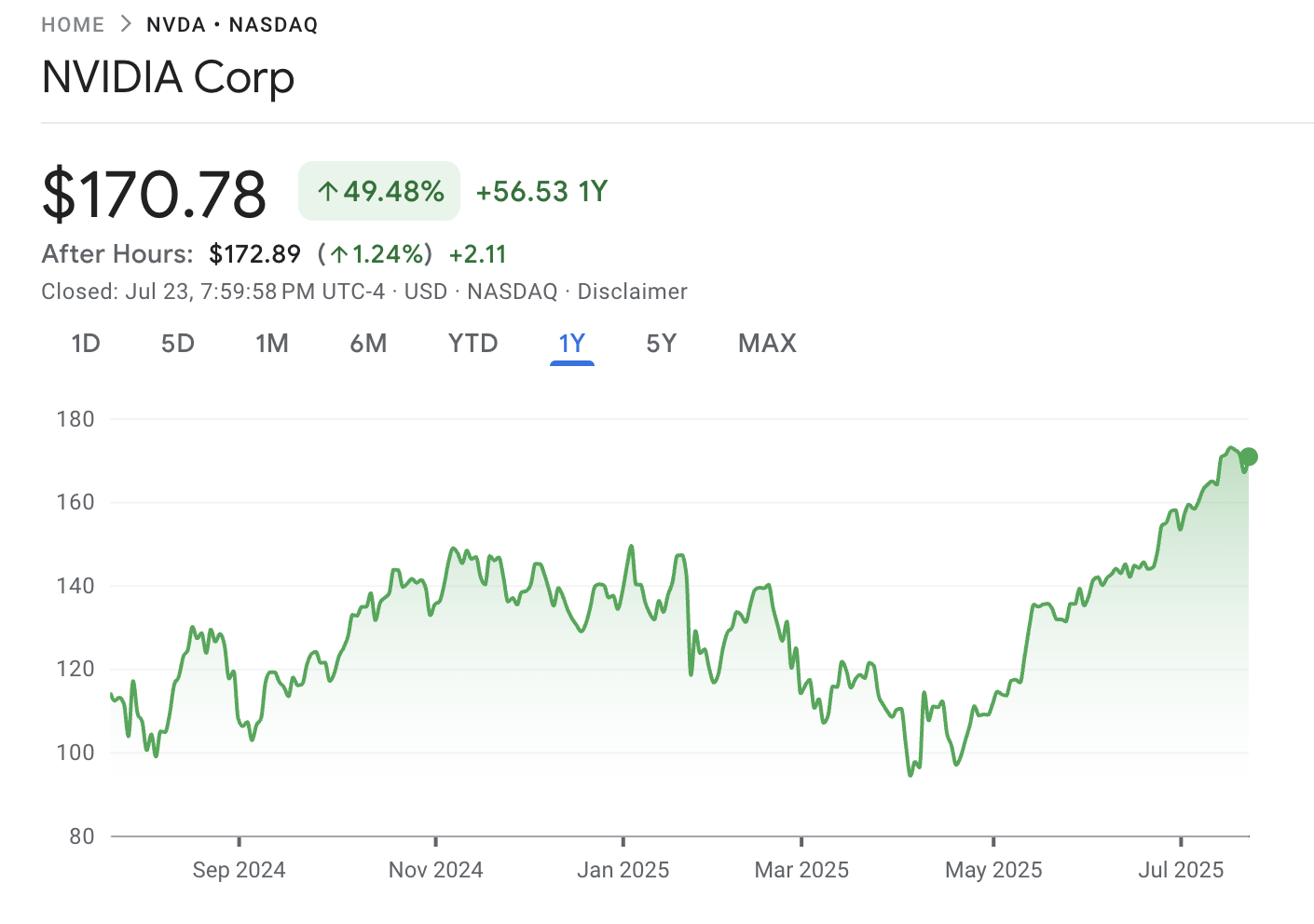Click the 160 y-axis label
This screenshot has width=1314, height=924.
coord(75,502)
